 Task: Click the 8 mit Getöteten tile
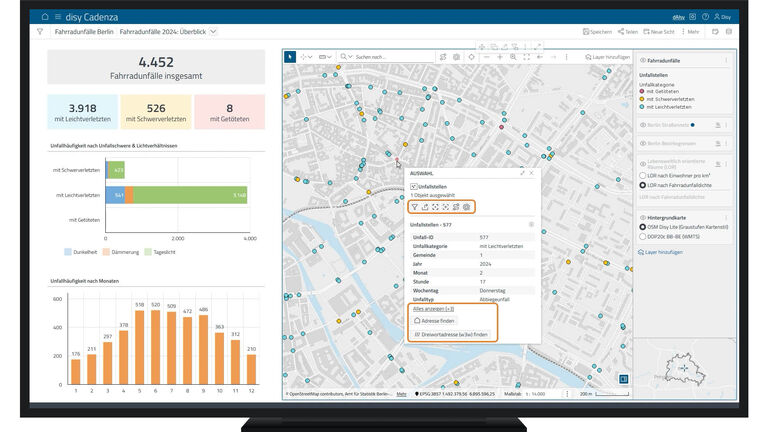click(230, 112)
